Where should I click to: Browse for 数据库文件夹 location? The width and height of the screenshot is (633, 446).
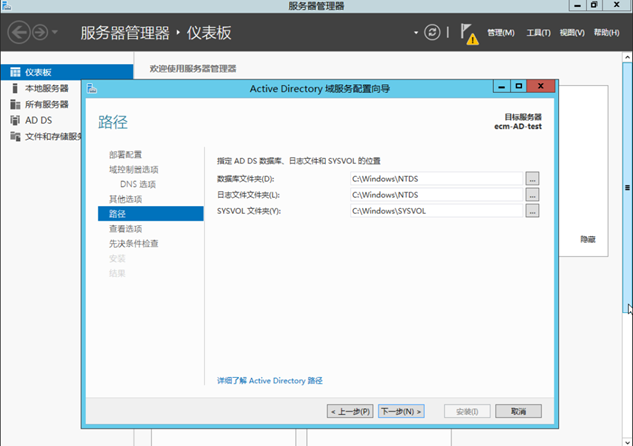coord(532,178)
